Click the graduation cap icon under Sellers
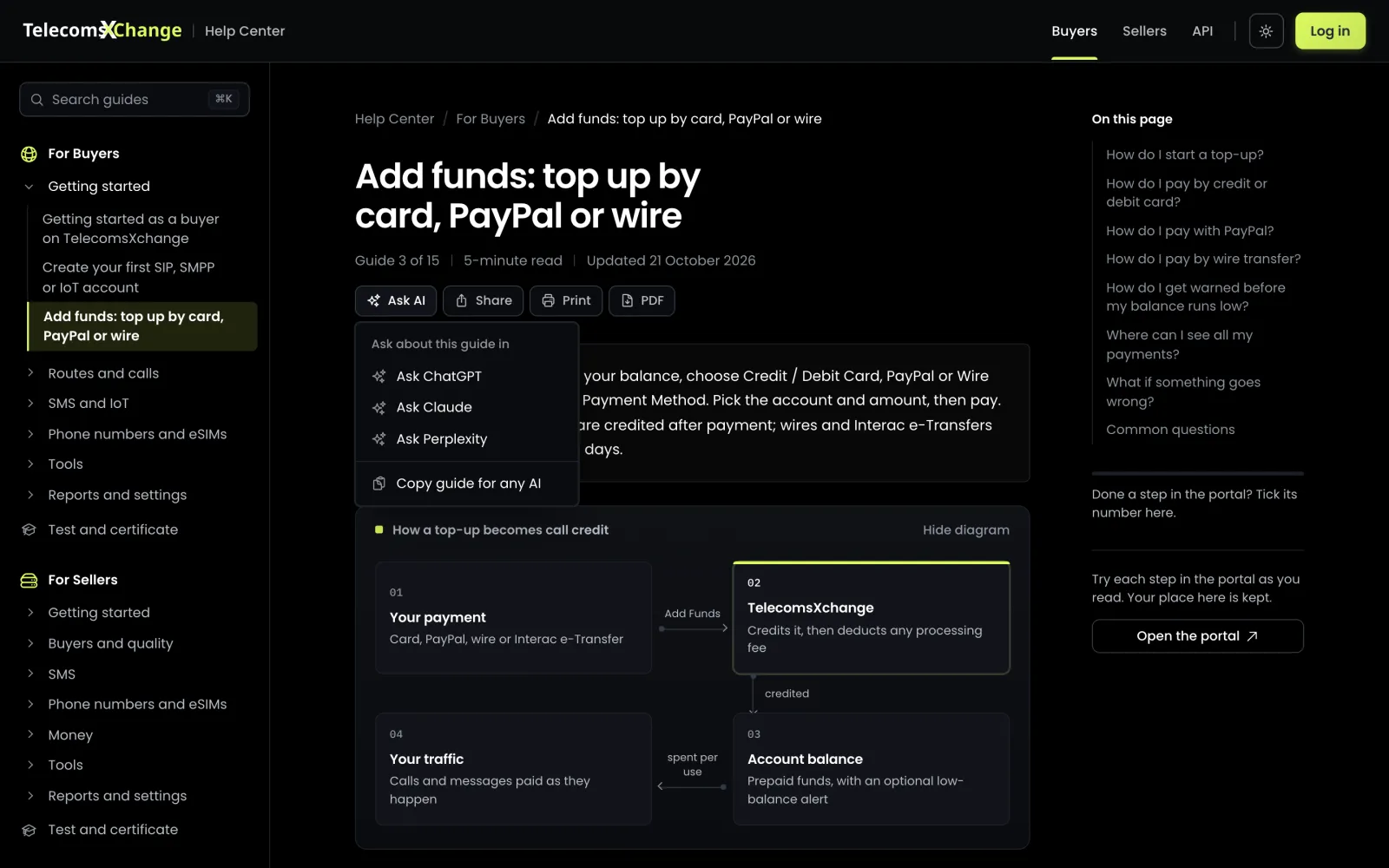Screen dimensions: 1389x868 (x=30, y=830)
